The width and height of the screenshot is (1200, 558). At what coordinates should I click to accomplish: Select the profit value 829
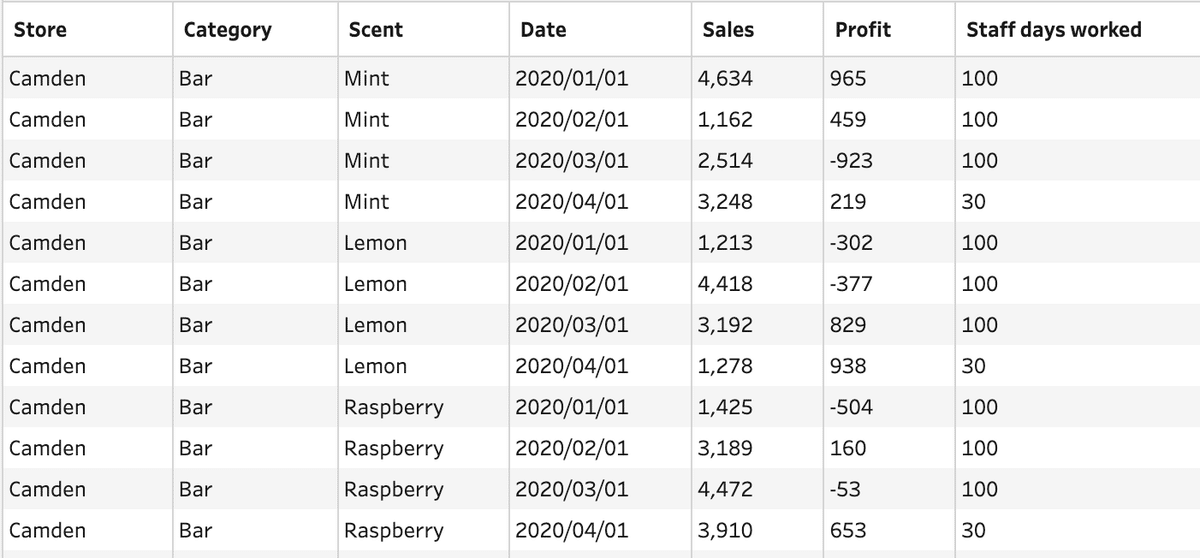(848, 325)
